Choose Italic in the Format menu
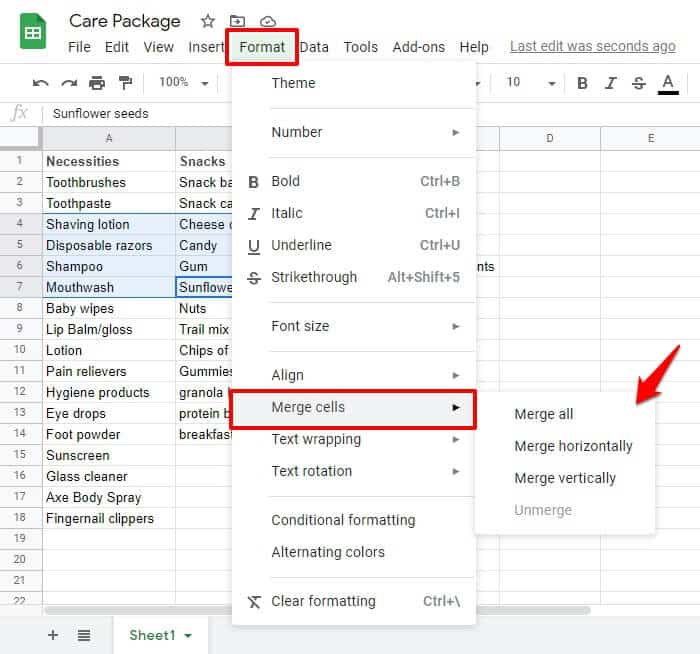The width and height of the screenshot is (700, 654). [x=354, y=213]
